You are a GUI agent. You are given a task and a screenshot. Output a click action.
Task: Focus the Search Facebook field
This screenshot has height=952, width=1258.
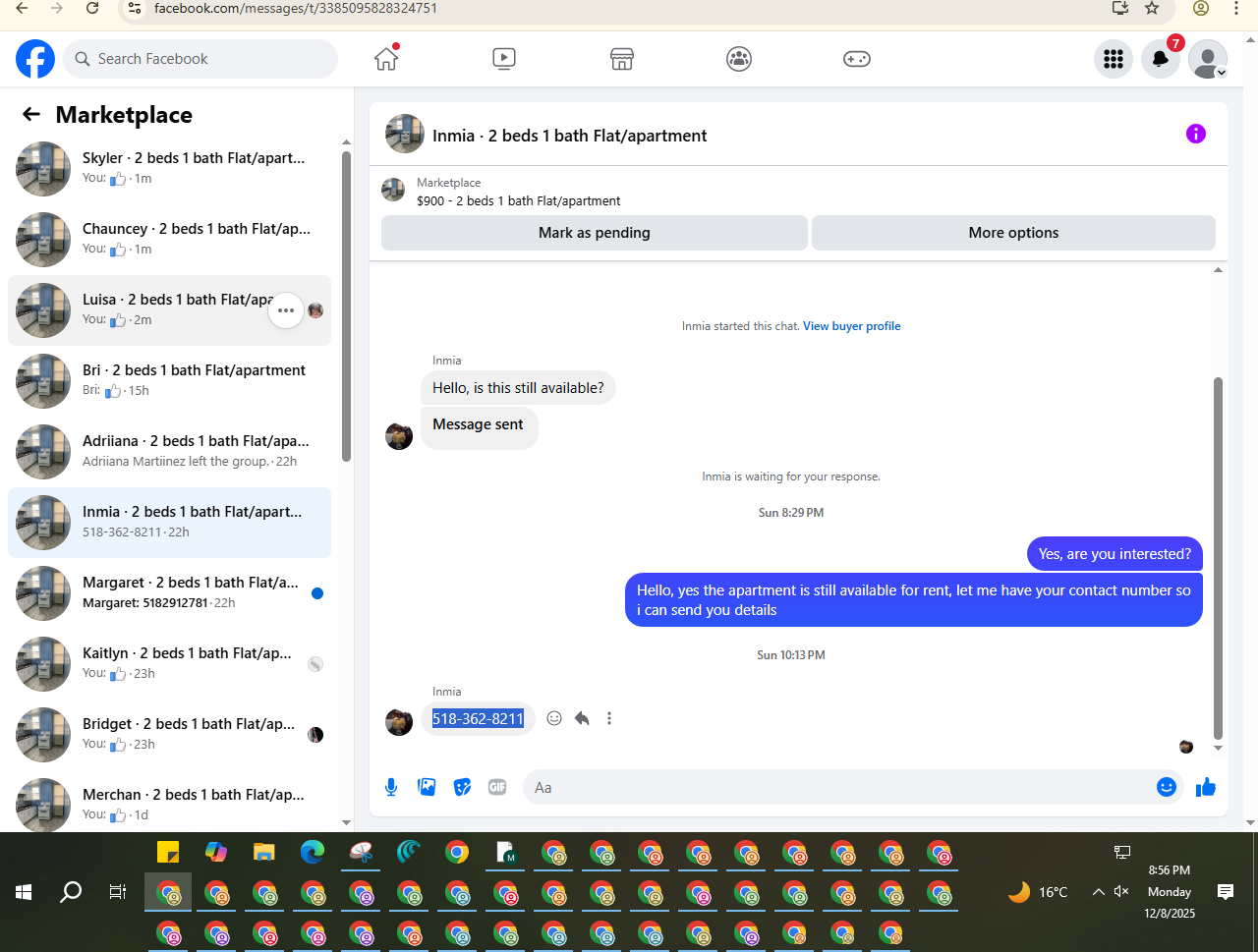pyautogui.click(x=200, y=59)
